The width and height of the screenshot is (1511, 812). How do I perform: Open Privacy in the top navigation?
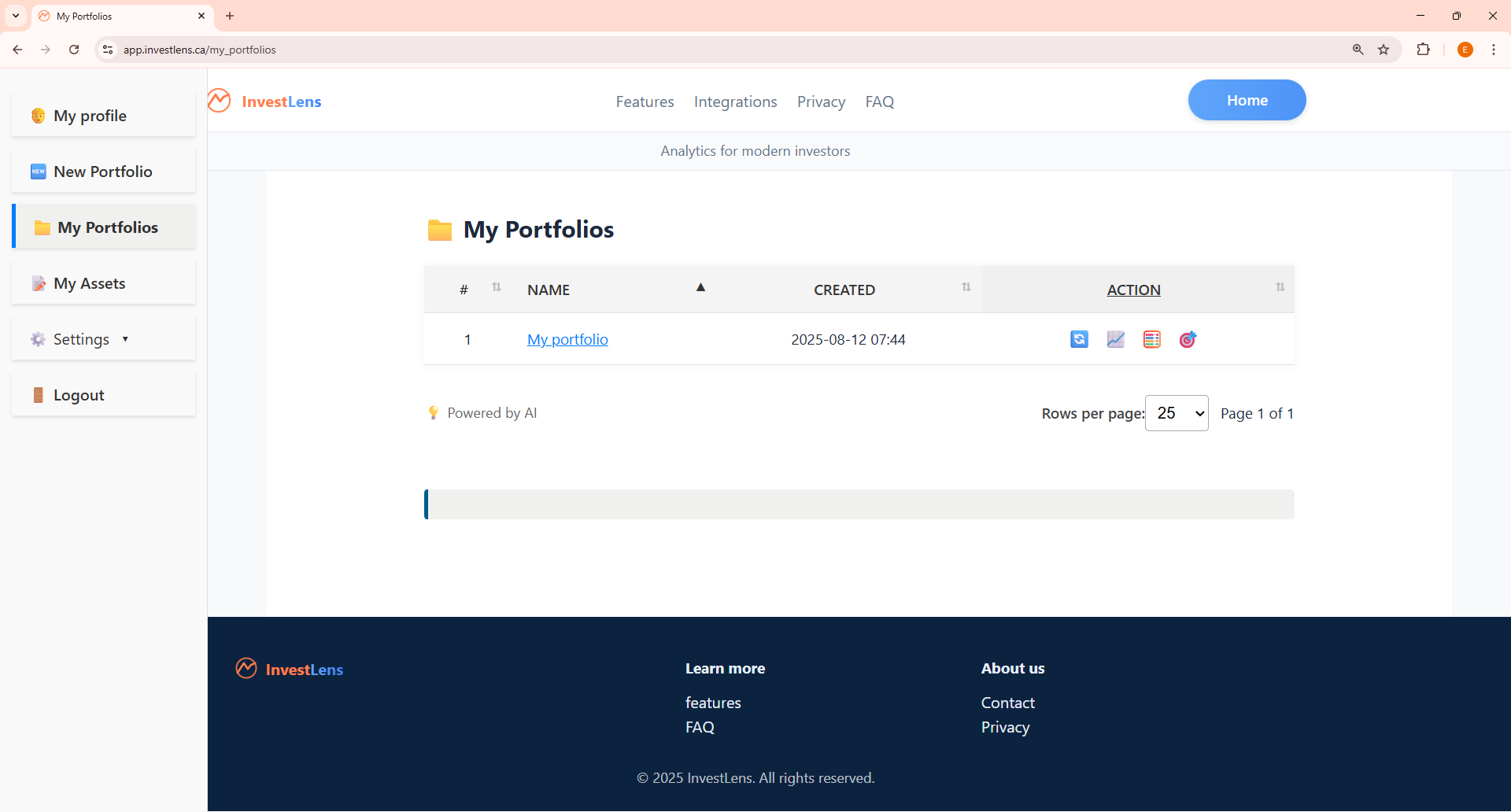point(821,101)
